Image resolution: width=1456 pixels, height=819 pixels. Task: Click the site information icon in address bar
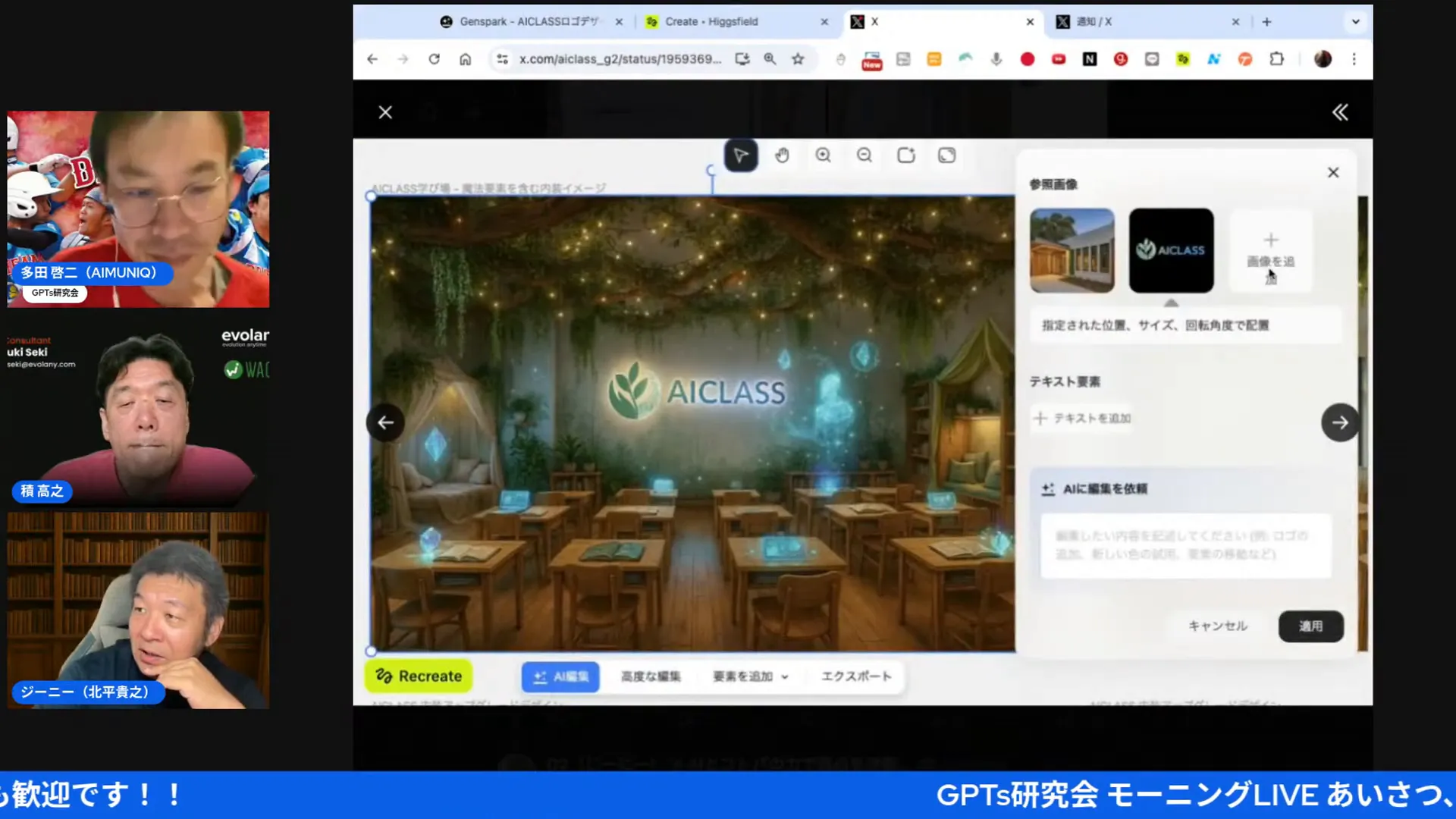(x=502, y=59)
